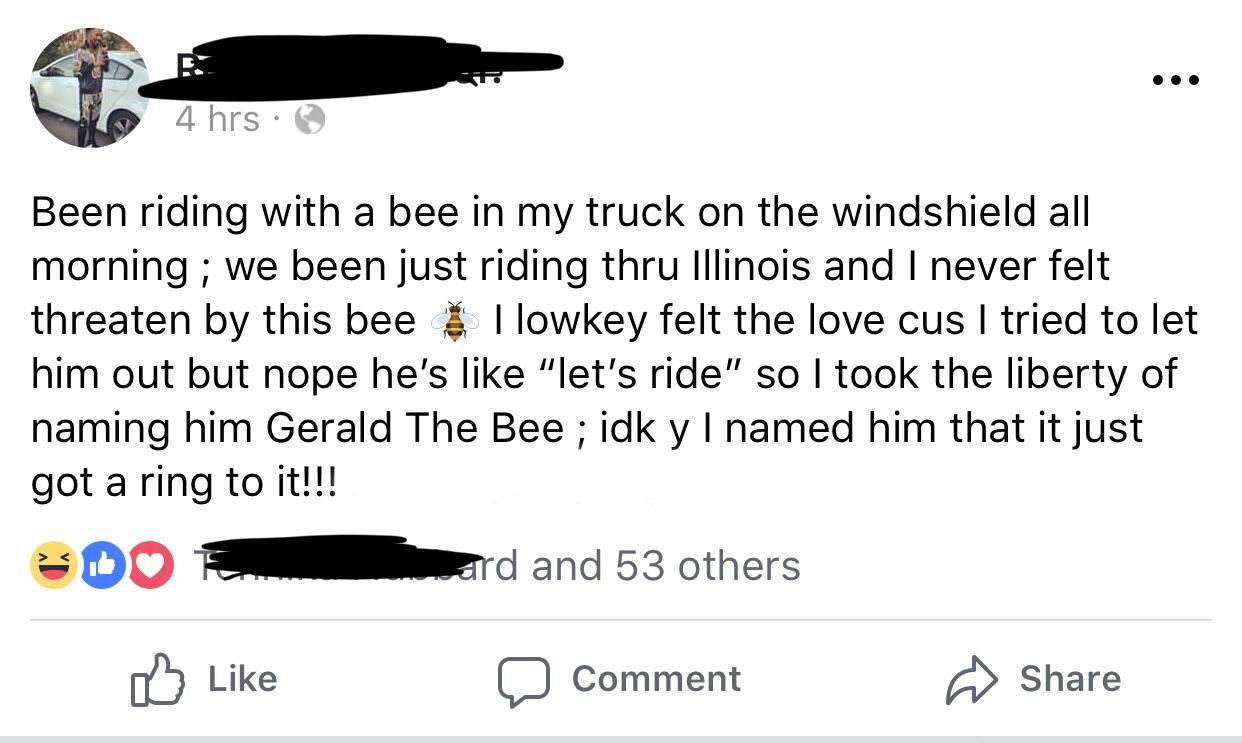Click the post's first line about riding

point(560,212)
